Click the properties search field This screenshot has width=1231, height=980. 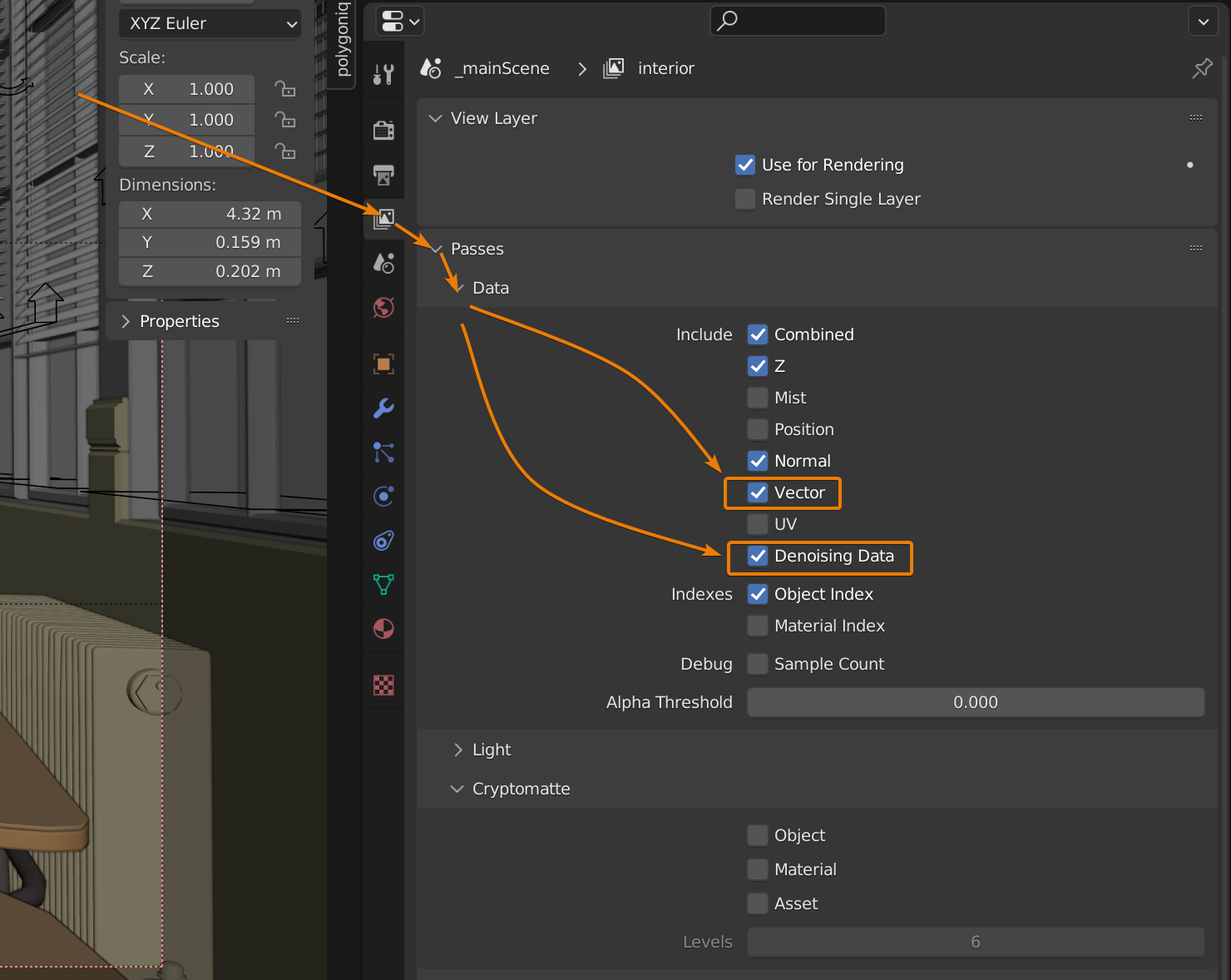pos(797,21)
